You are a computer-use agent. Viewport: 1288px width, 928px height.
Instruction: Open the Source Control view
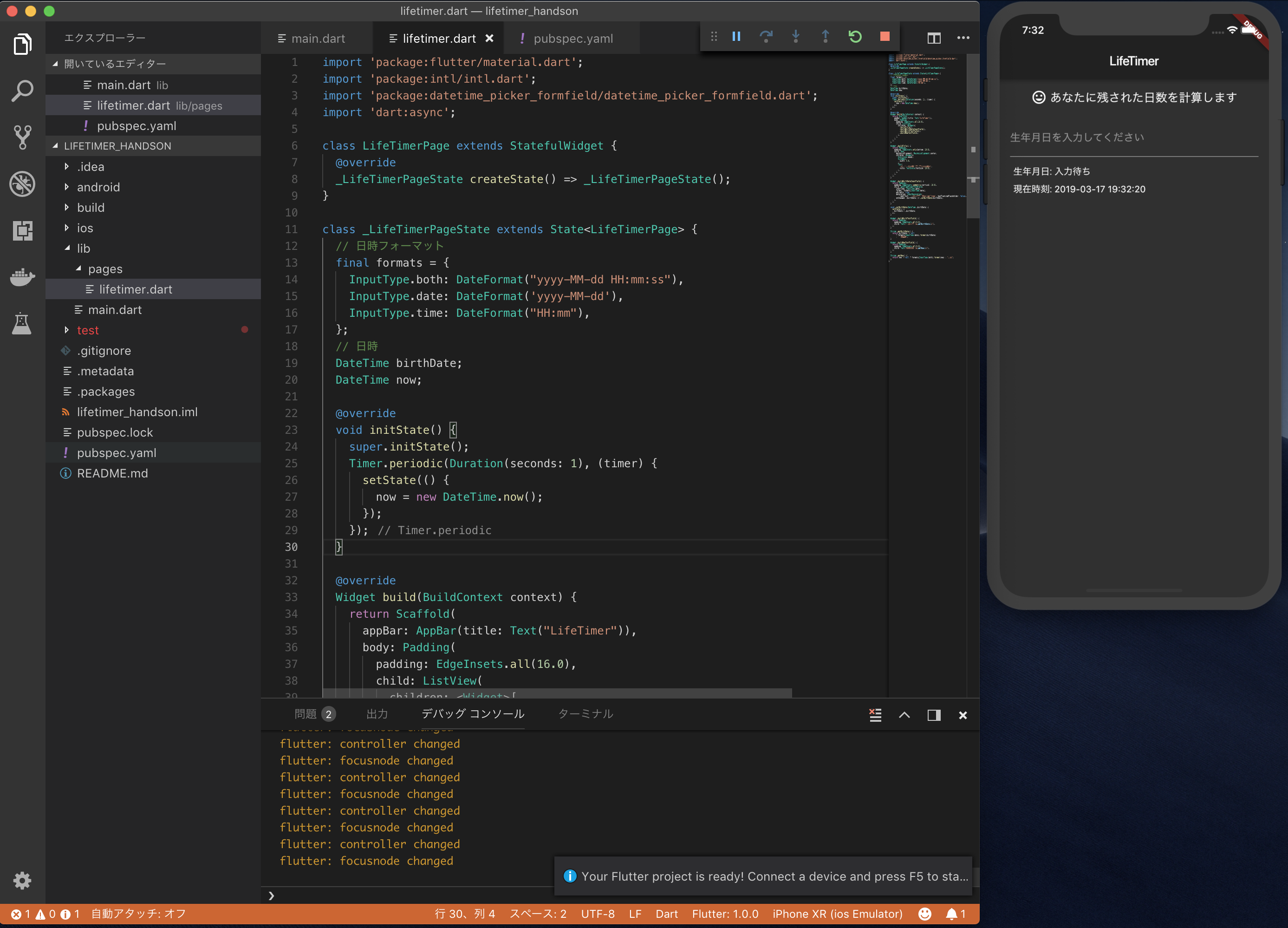22,137
